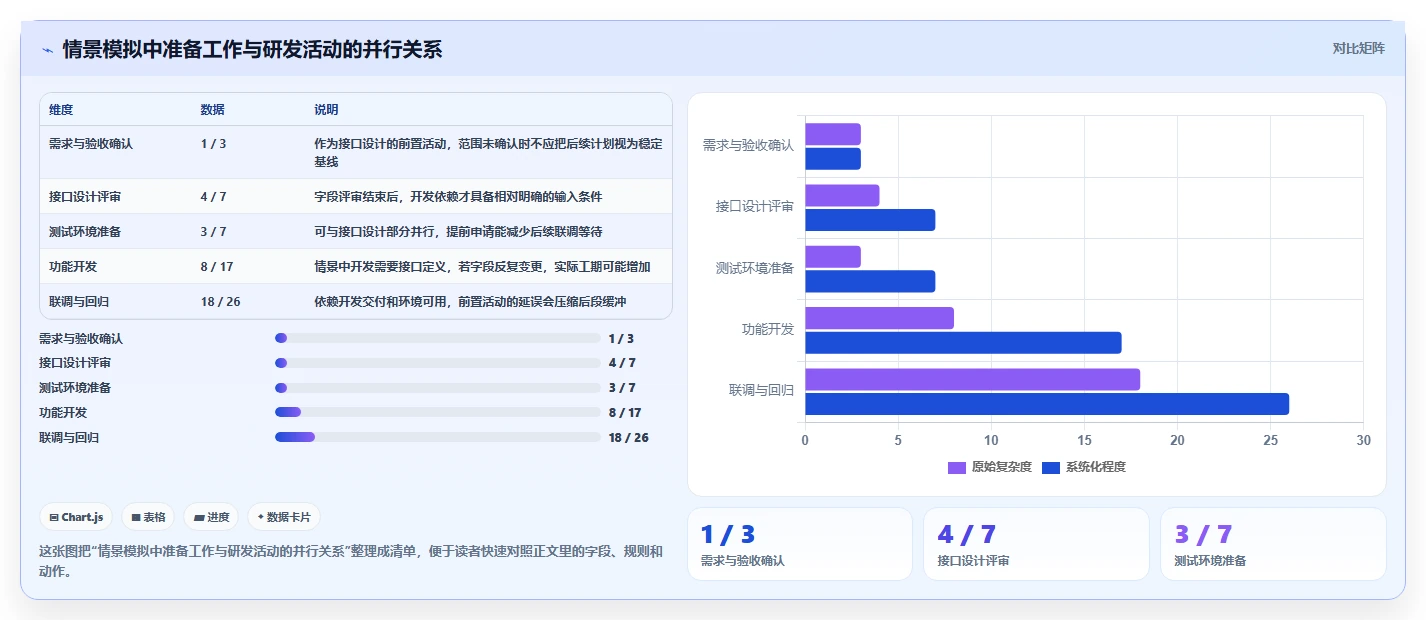This screenshot has height=620, width=1426.
Task: Click table cell 测试环境准备 in 维度 column
Action: click(x=84, y=232)
